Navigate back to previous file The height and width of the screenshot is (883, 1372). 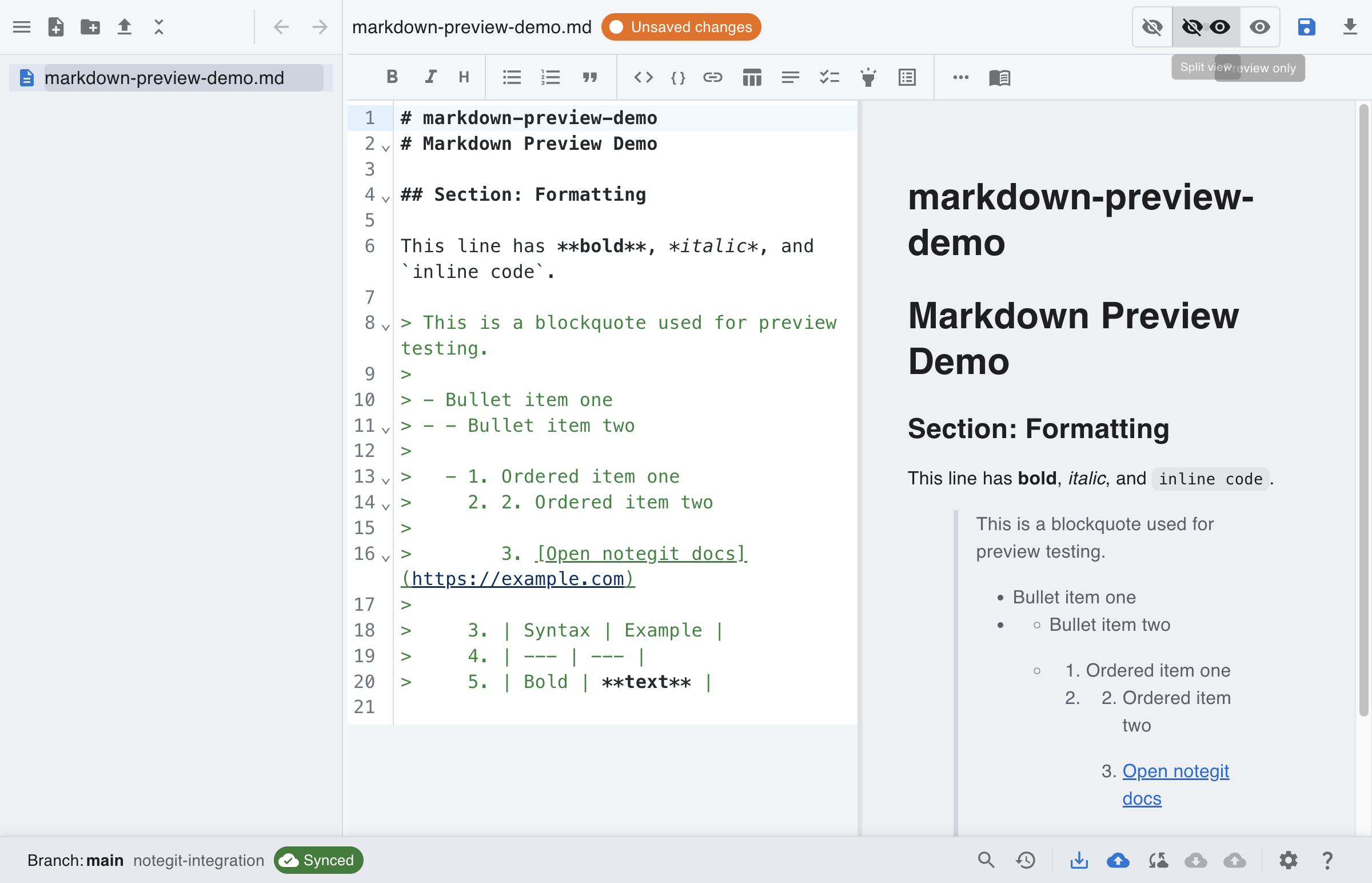click(x=281, y=27)
